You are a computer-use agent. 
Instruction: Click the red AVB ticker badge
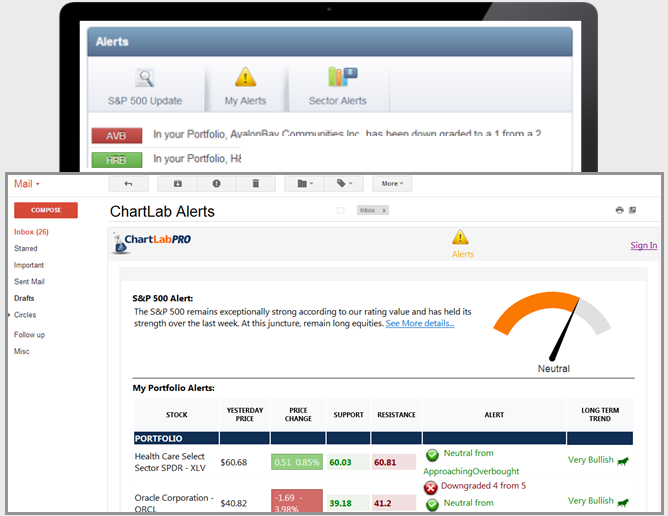pyautogui.click(x=117, y=135)
